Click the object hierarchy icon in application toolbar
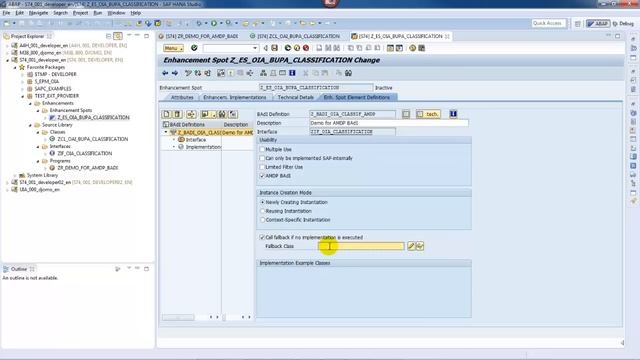640x360 pixels. (263, 73)
